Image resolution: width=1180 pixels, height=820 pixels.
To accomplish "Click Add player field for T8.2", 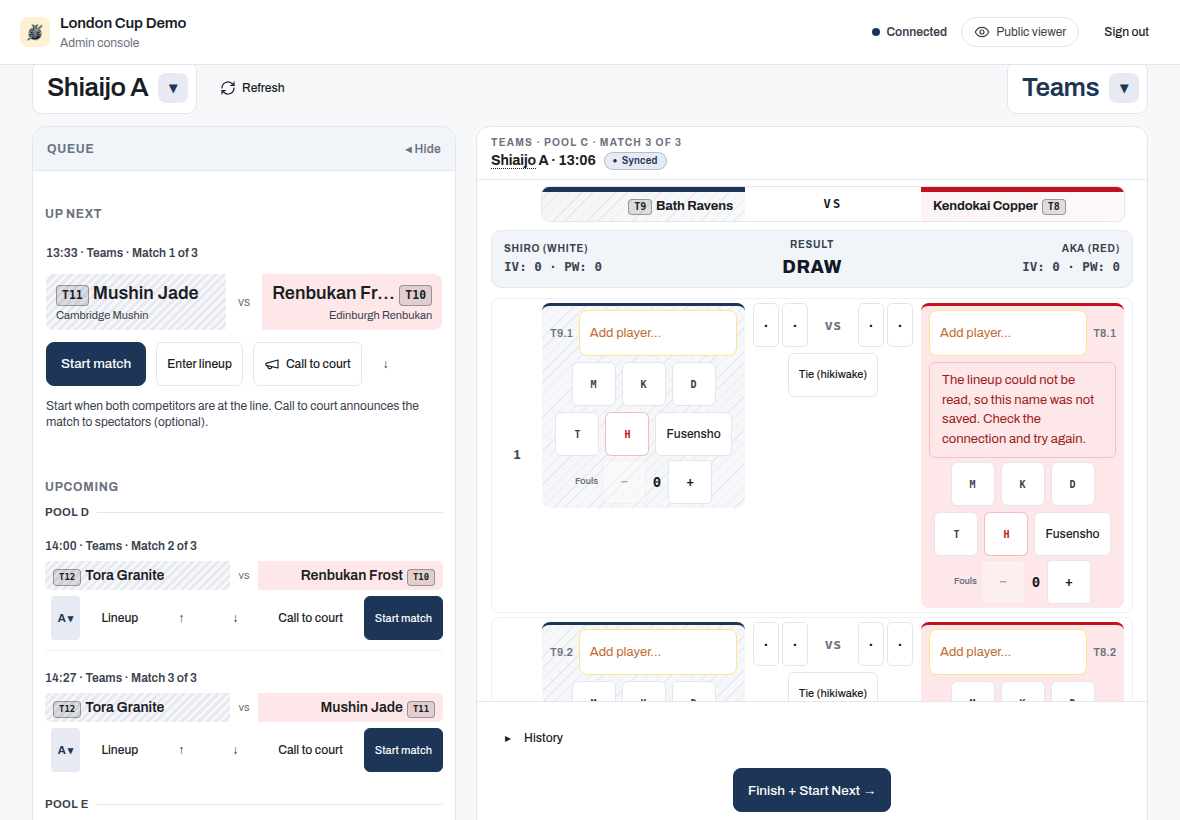I will point(1008,652).
